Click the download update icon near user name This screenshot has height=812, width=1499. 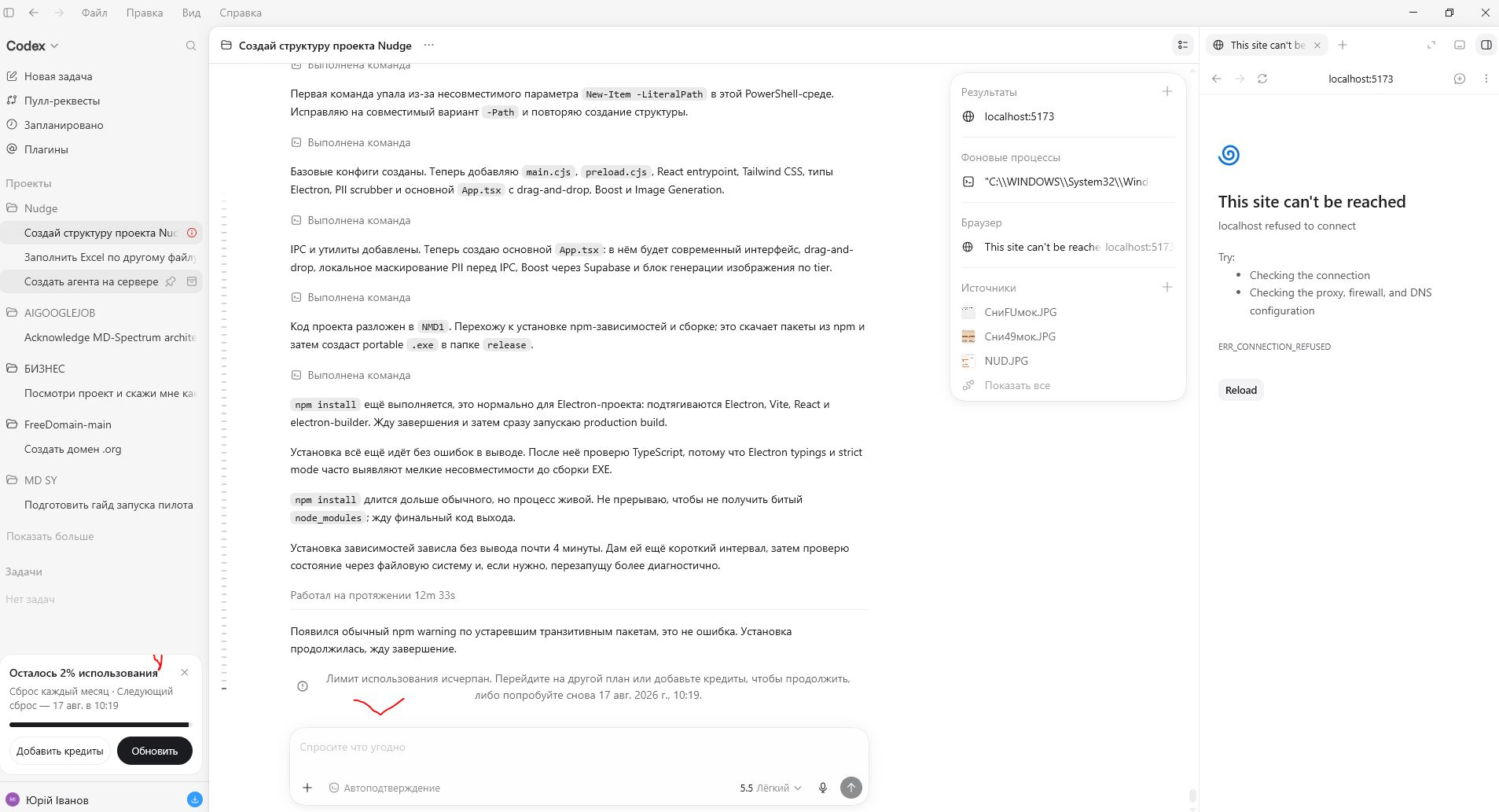pos(194,799)
